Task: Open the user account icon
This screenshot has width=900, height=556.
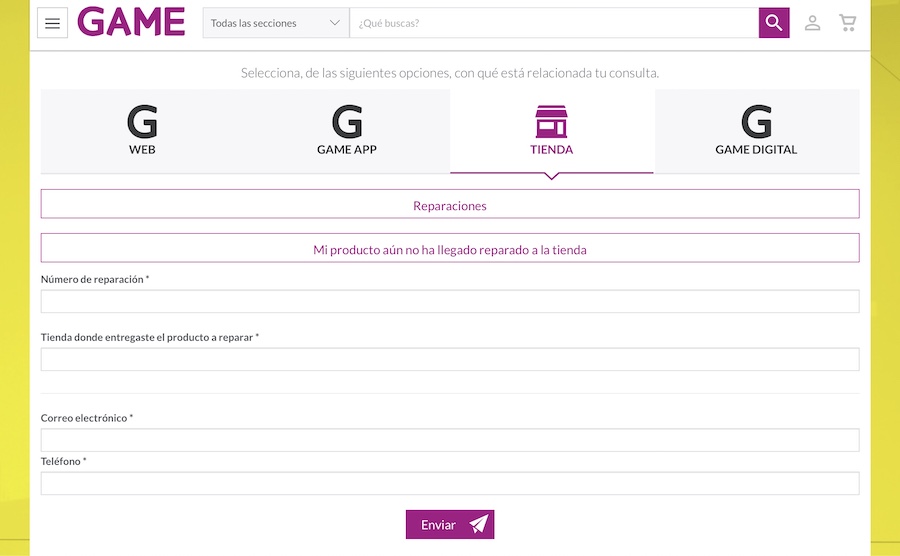Action: coord(812,23)
